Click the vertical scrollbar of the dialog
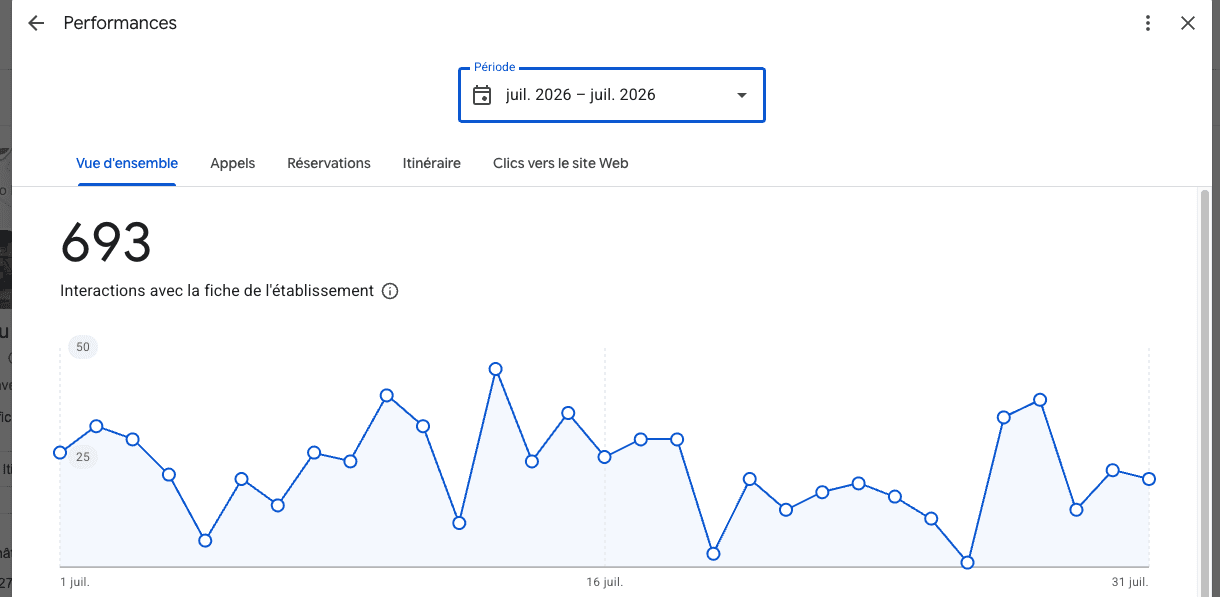1220x597 pixels. (x=1205, y=391)
